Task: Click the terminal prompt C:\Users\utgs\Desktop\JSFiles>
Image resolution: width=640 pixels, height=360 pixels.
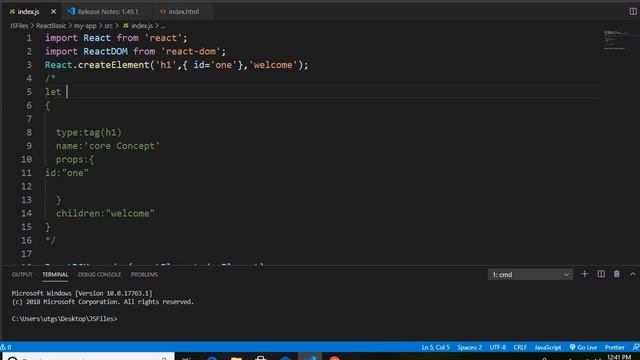Action: point(64,319)
